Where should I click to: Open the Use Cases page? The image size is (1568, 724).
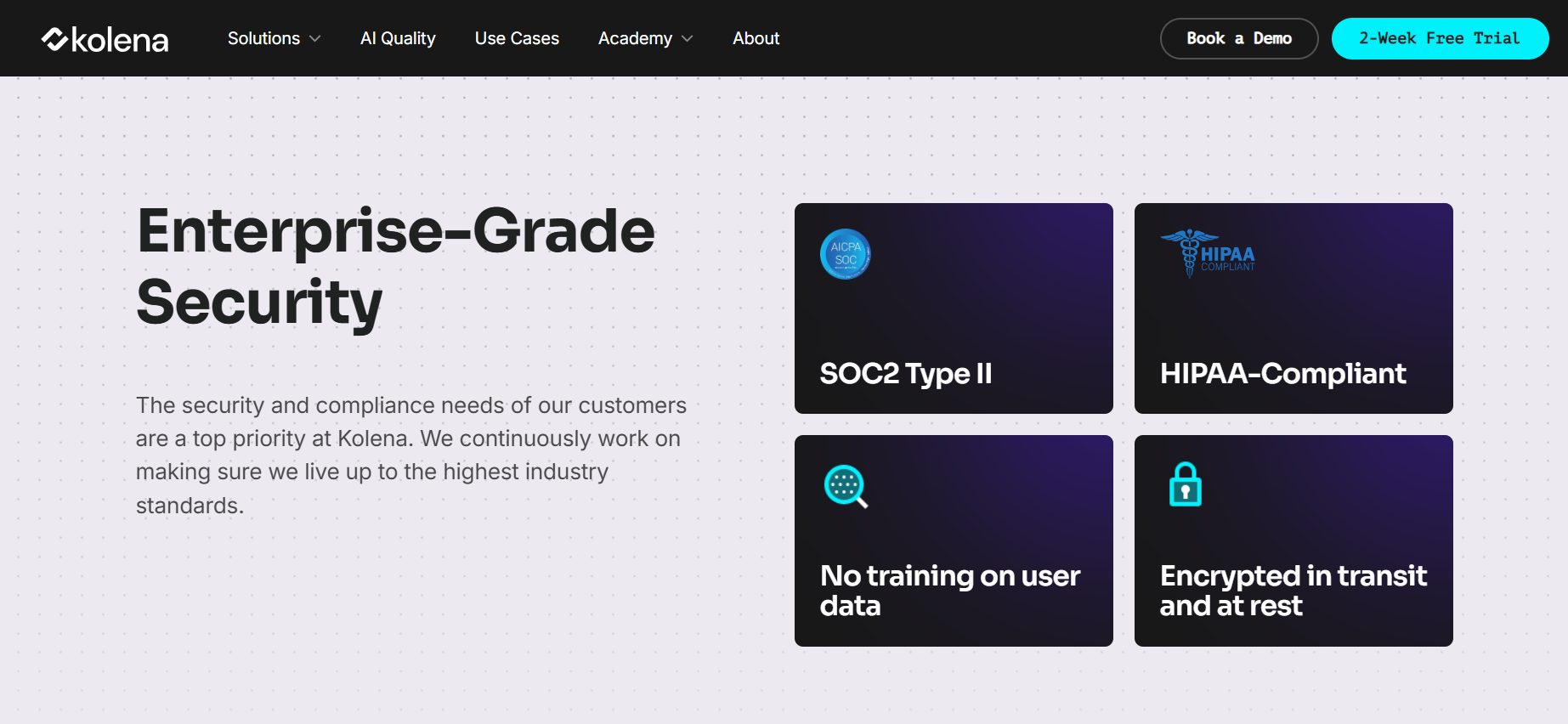tap(517, 38)
